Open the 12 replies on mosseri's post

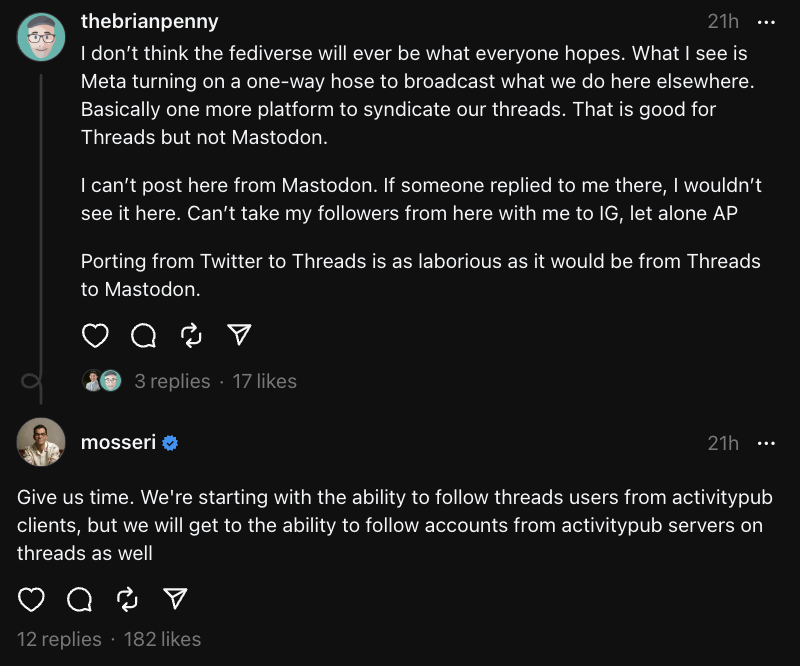59,639
